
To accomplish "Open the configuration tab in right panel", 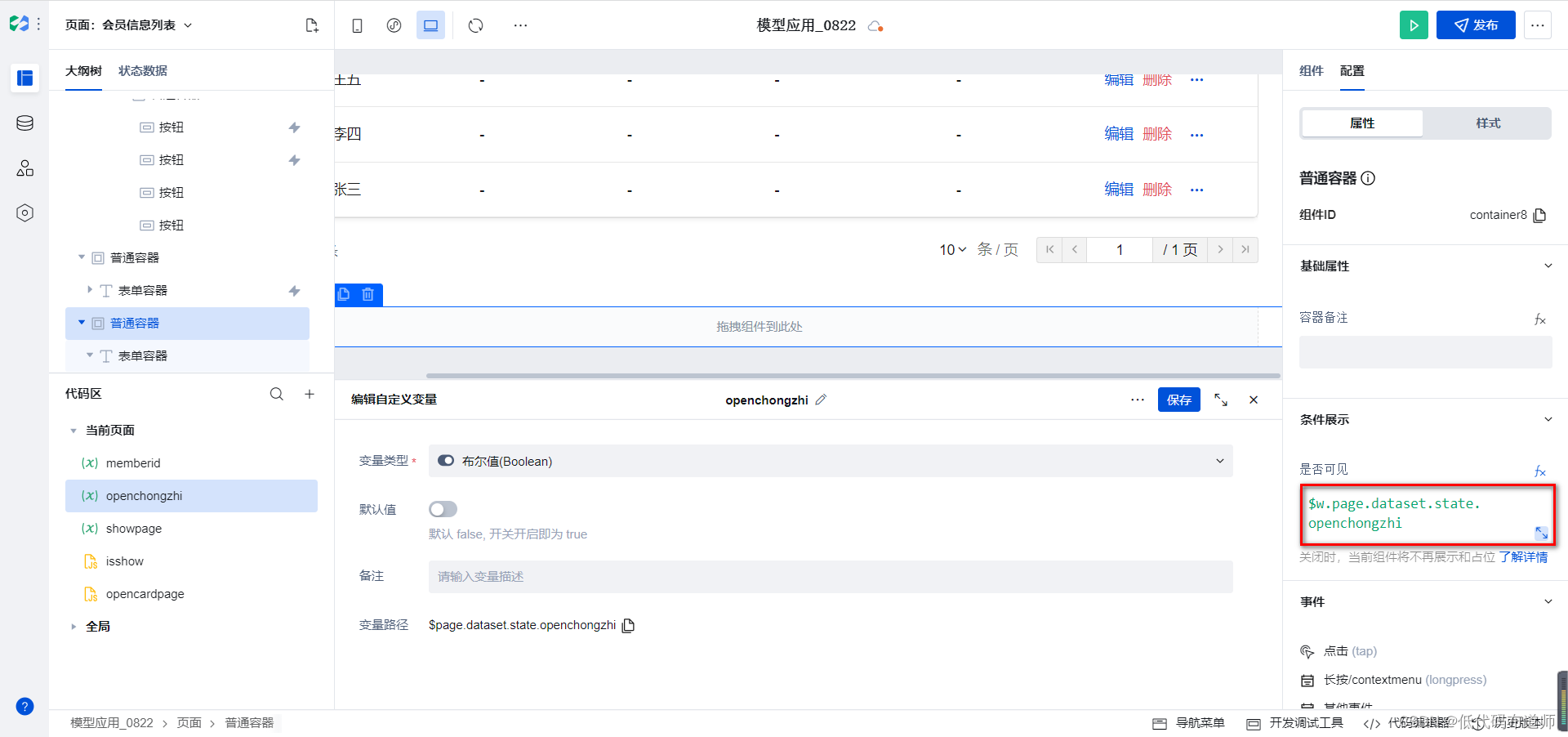I will click(1352, 71).
